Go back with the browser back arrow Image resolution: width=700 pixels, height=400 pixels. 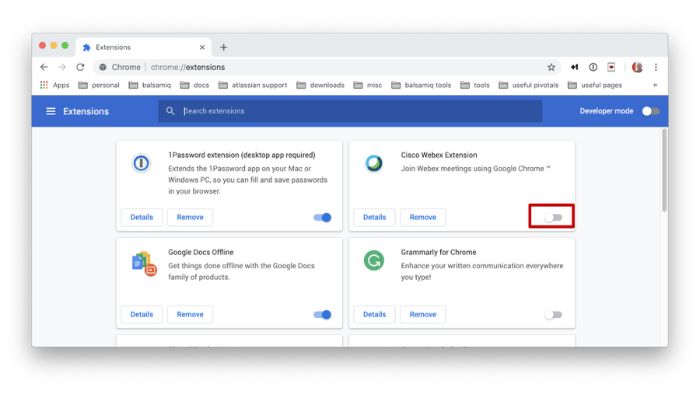coord(44,67)
